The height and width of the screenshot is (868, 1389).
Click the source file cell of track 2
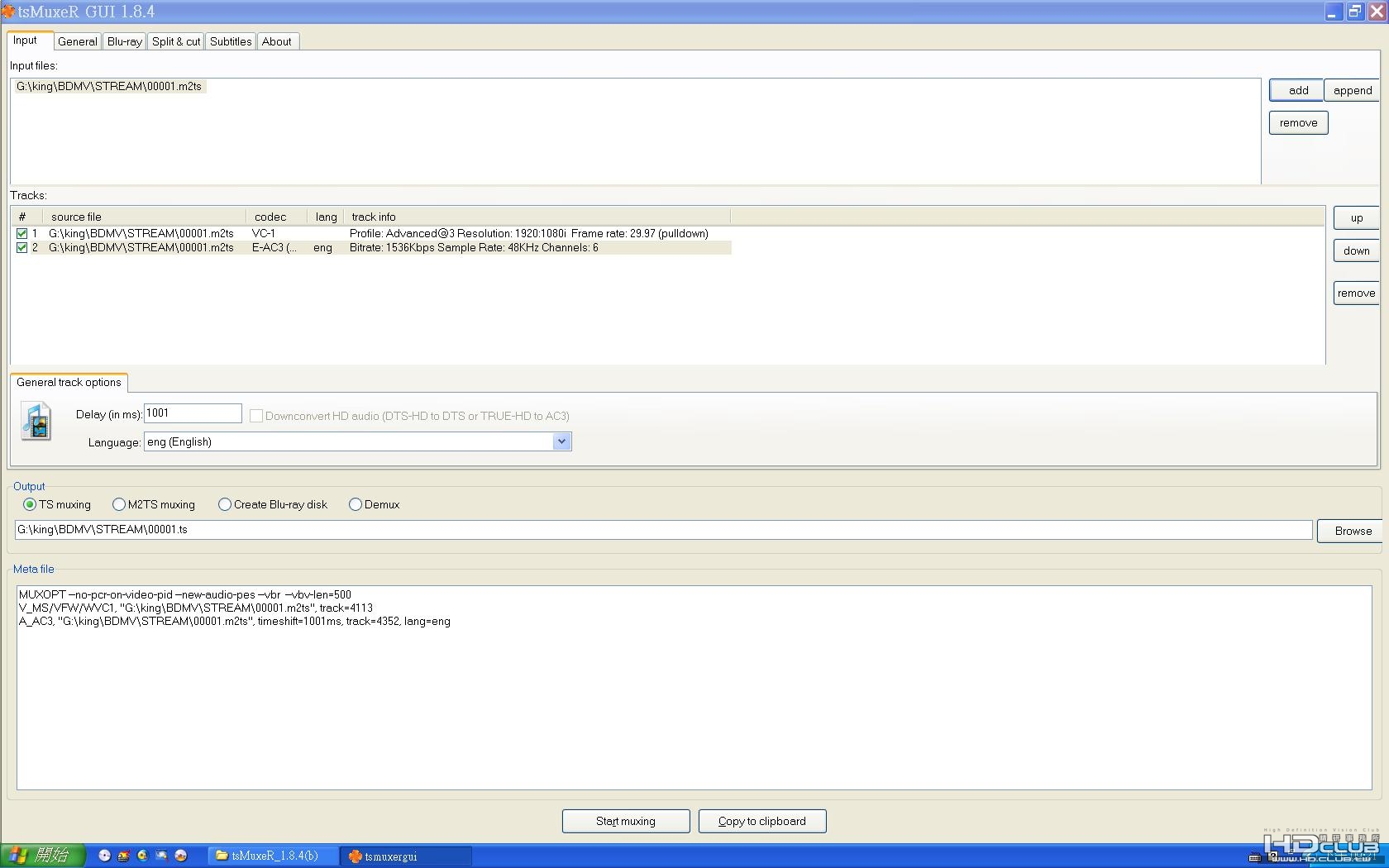(141, 247)
